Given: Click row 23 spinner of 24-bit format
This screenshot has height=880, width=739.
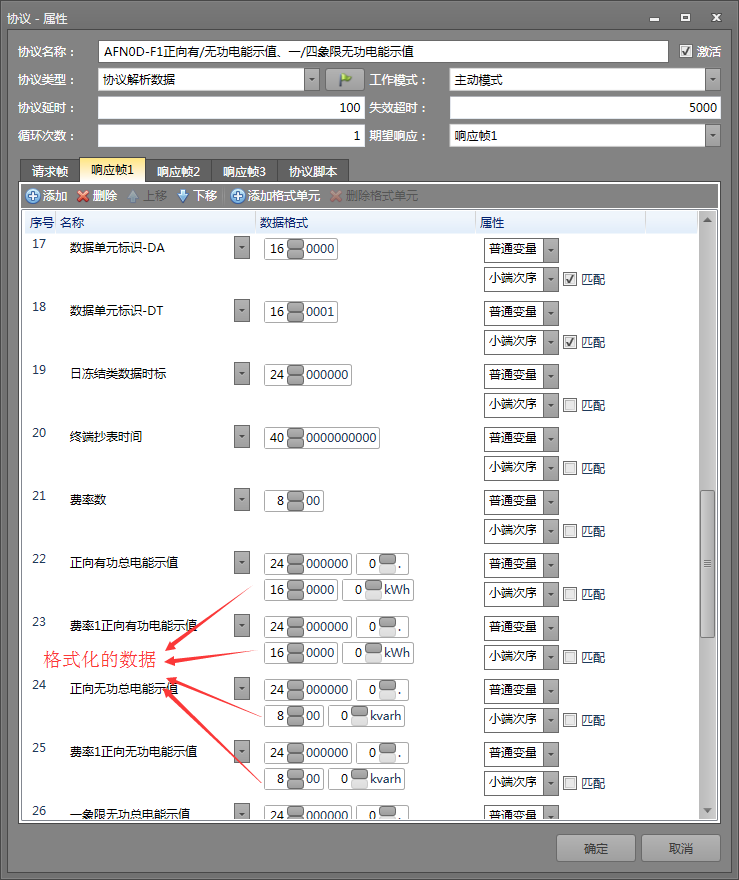Looking at the screenshot, I should (295, 626).
